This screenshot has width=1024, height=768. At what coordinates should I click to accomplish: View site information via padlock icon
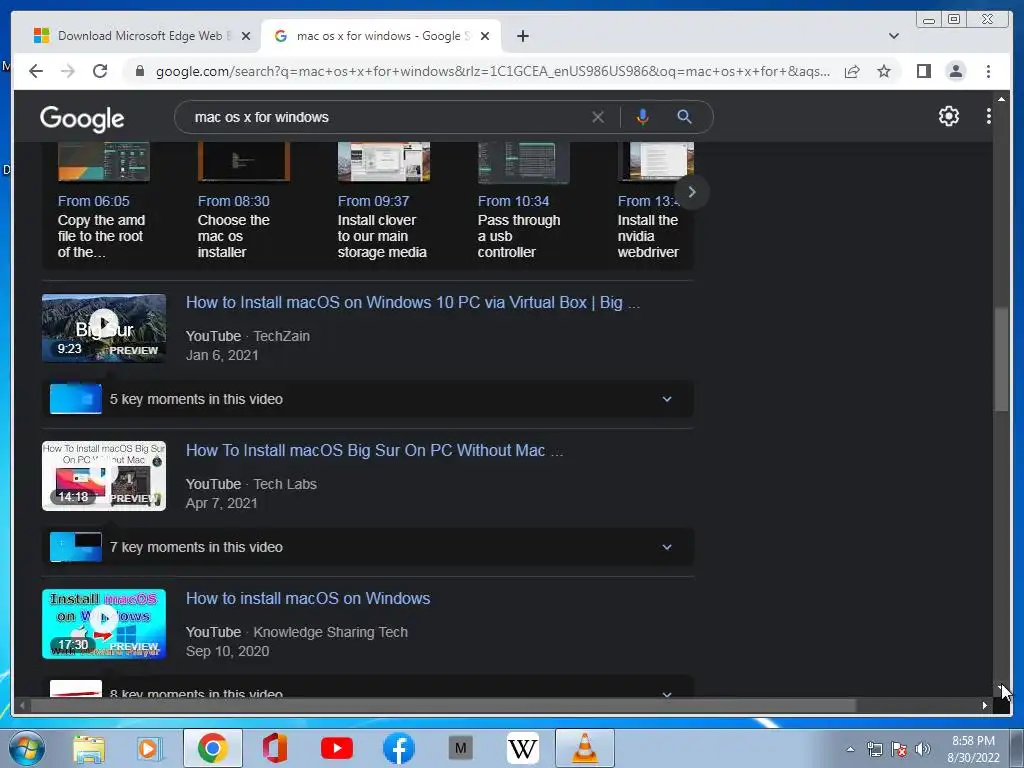click(140, 71)
